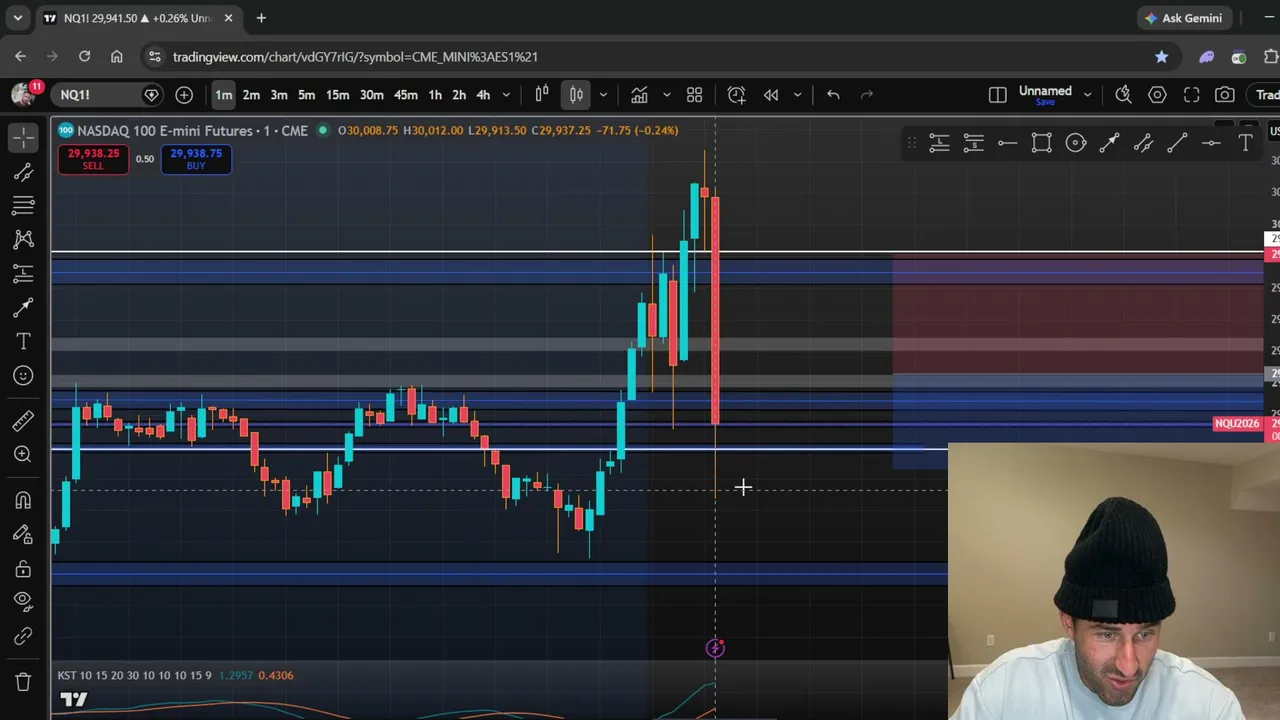Expand the replay options dropdown
The height and width of the screenshot is (720, 1280).
click(x=797, y=95)
